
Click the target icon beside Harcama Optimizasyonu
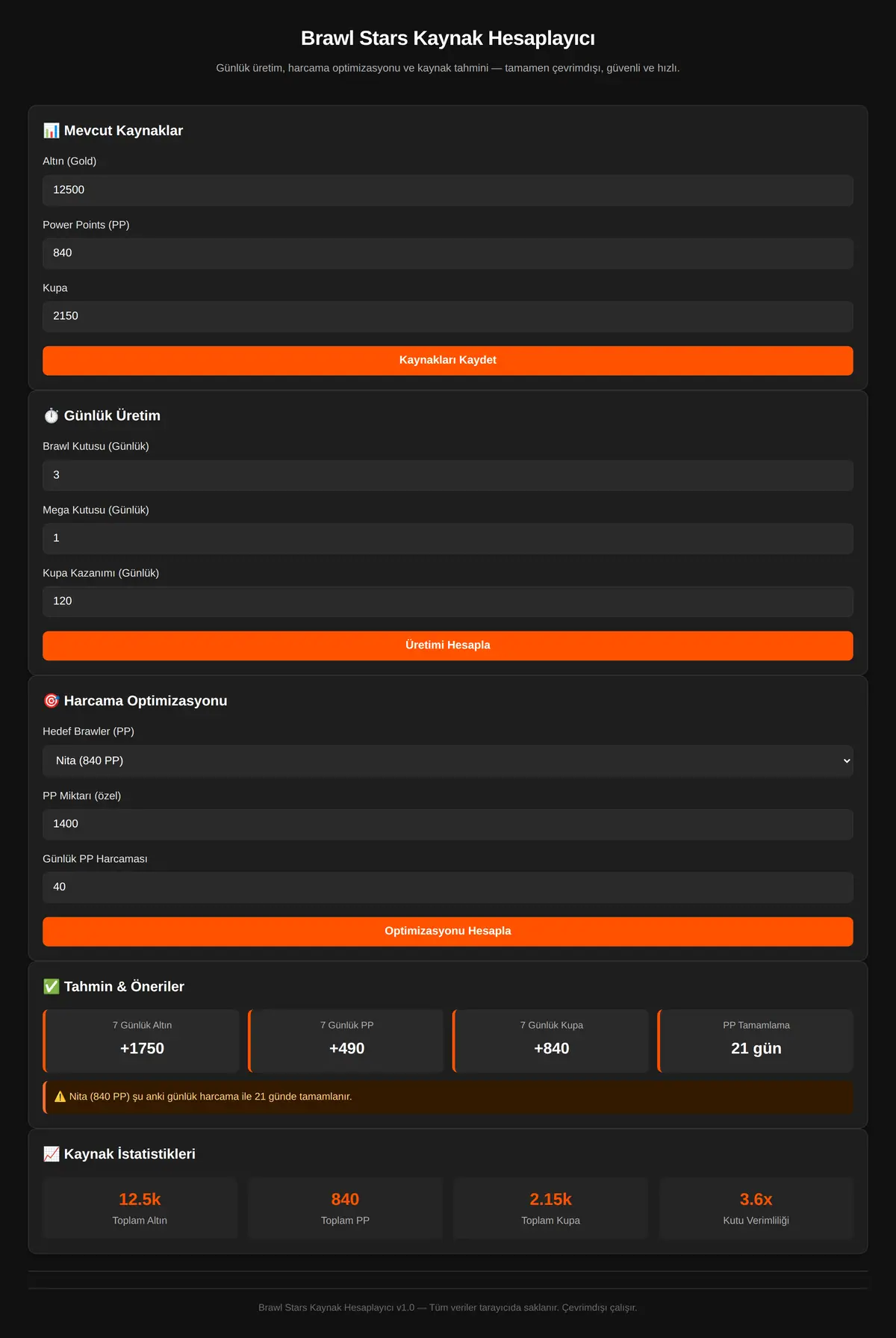click(51, 701)
